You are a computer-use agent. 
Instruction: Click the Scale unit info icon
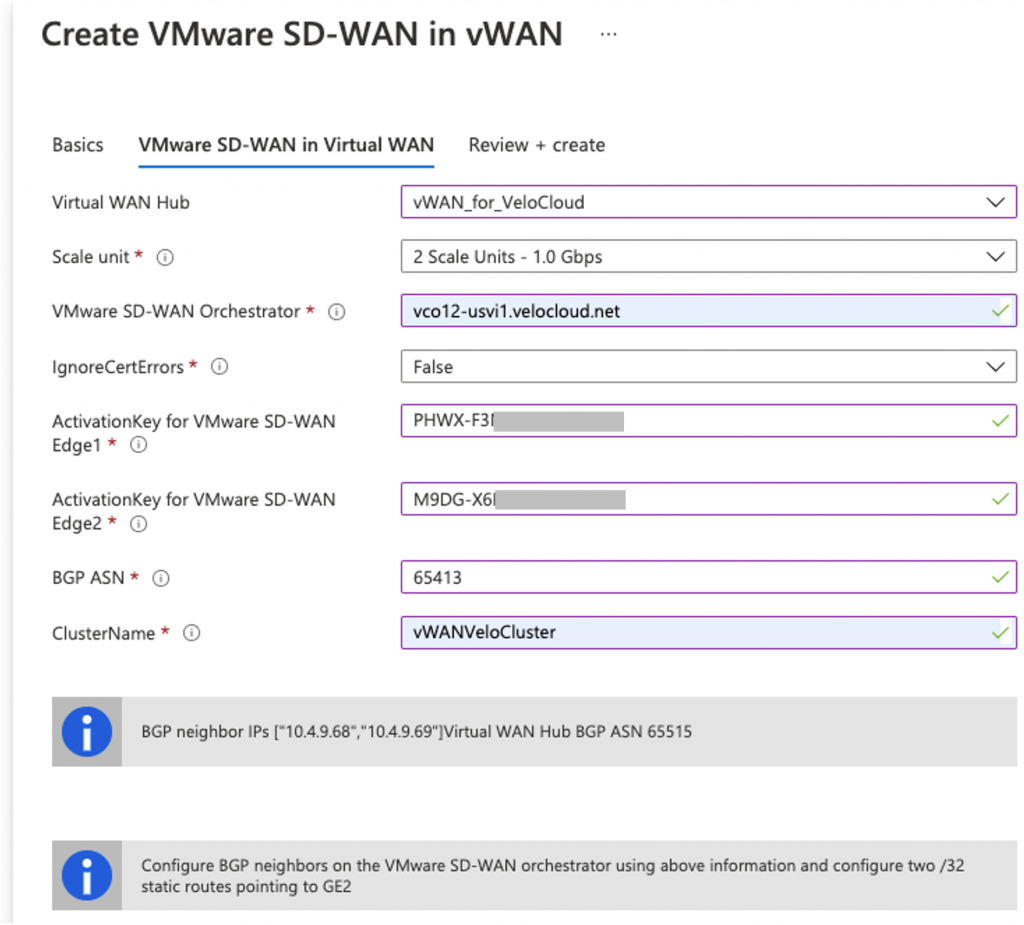(165, 257)
